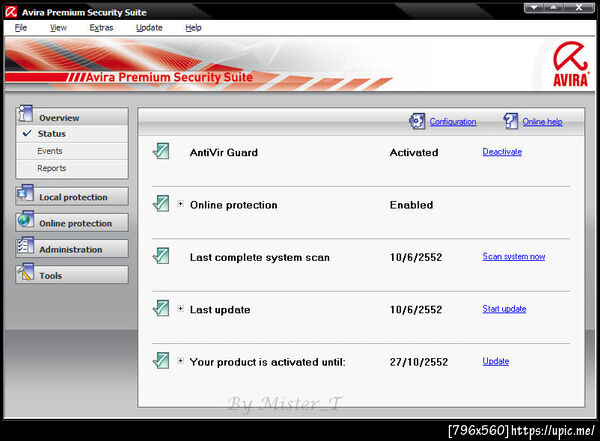
Task: Open the Help menu
Action: [193, 28]
